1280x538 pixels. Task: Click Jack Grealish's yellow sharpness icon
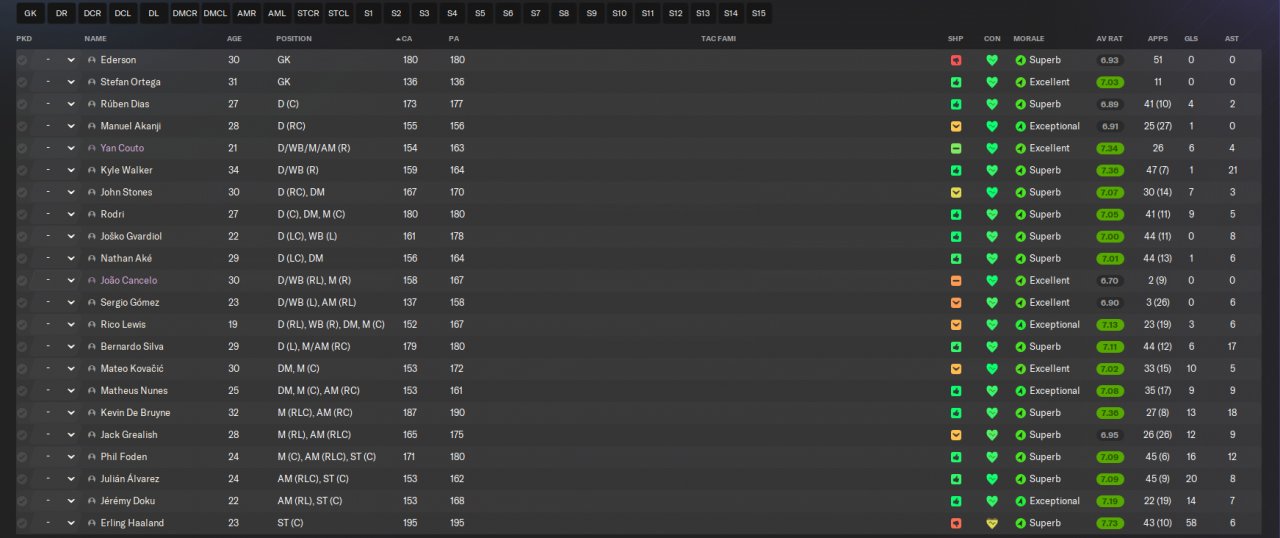click(x=955, y=435)
